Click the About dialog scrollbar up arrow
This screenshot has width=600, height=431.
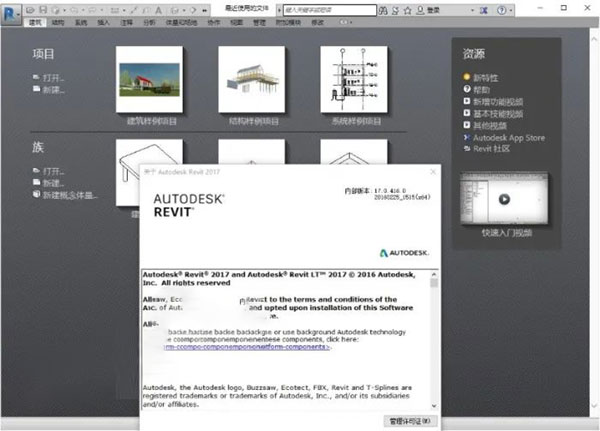(434, 274)
